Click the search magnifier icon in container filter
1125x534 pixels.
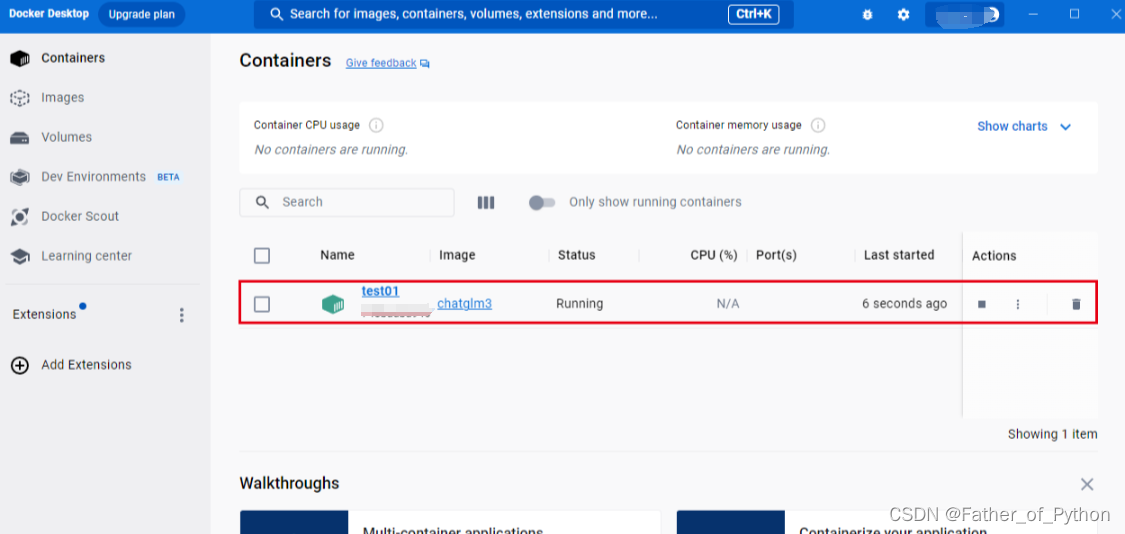coord(263,202)
